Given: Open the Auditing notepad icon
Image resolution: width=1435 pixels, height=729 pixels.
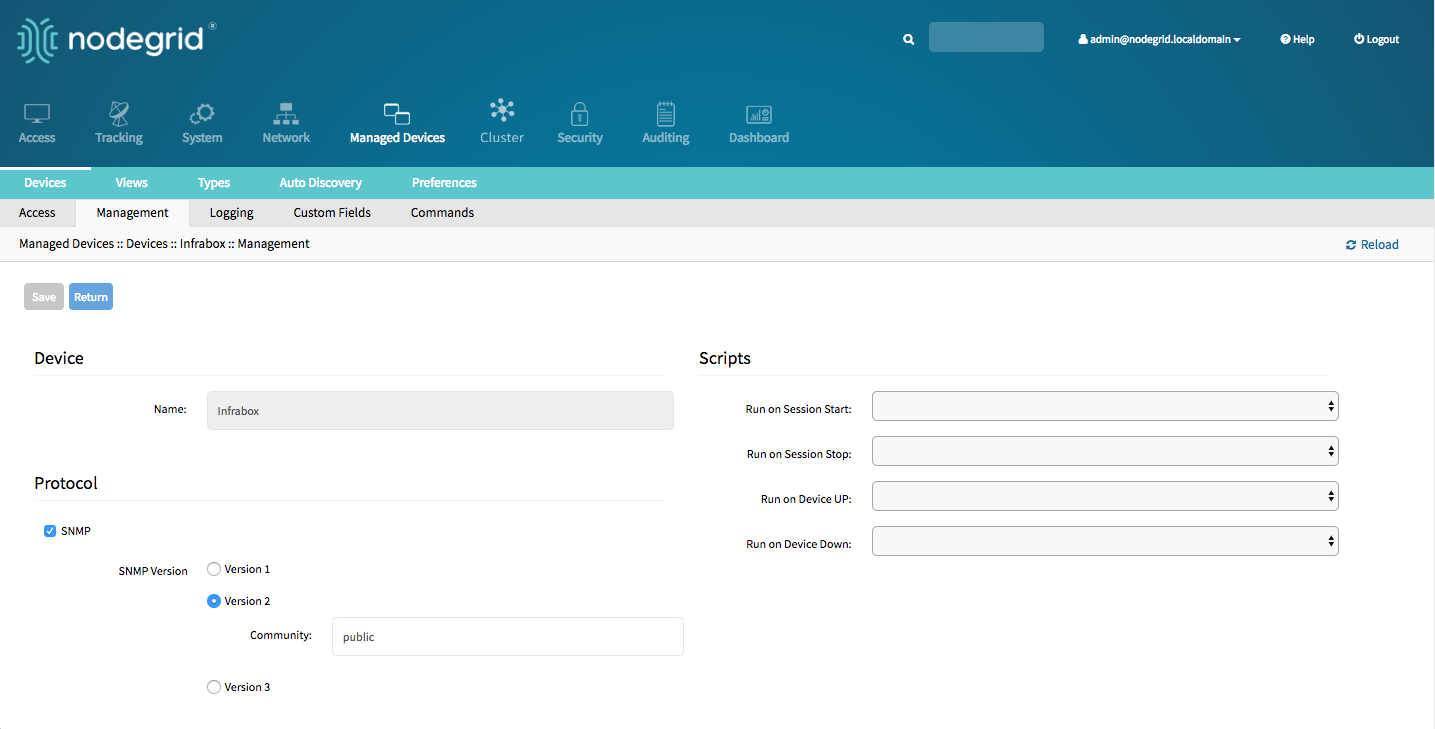Looking at the screenshot, I should coord(666,113).
